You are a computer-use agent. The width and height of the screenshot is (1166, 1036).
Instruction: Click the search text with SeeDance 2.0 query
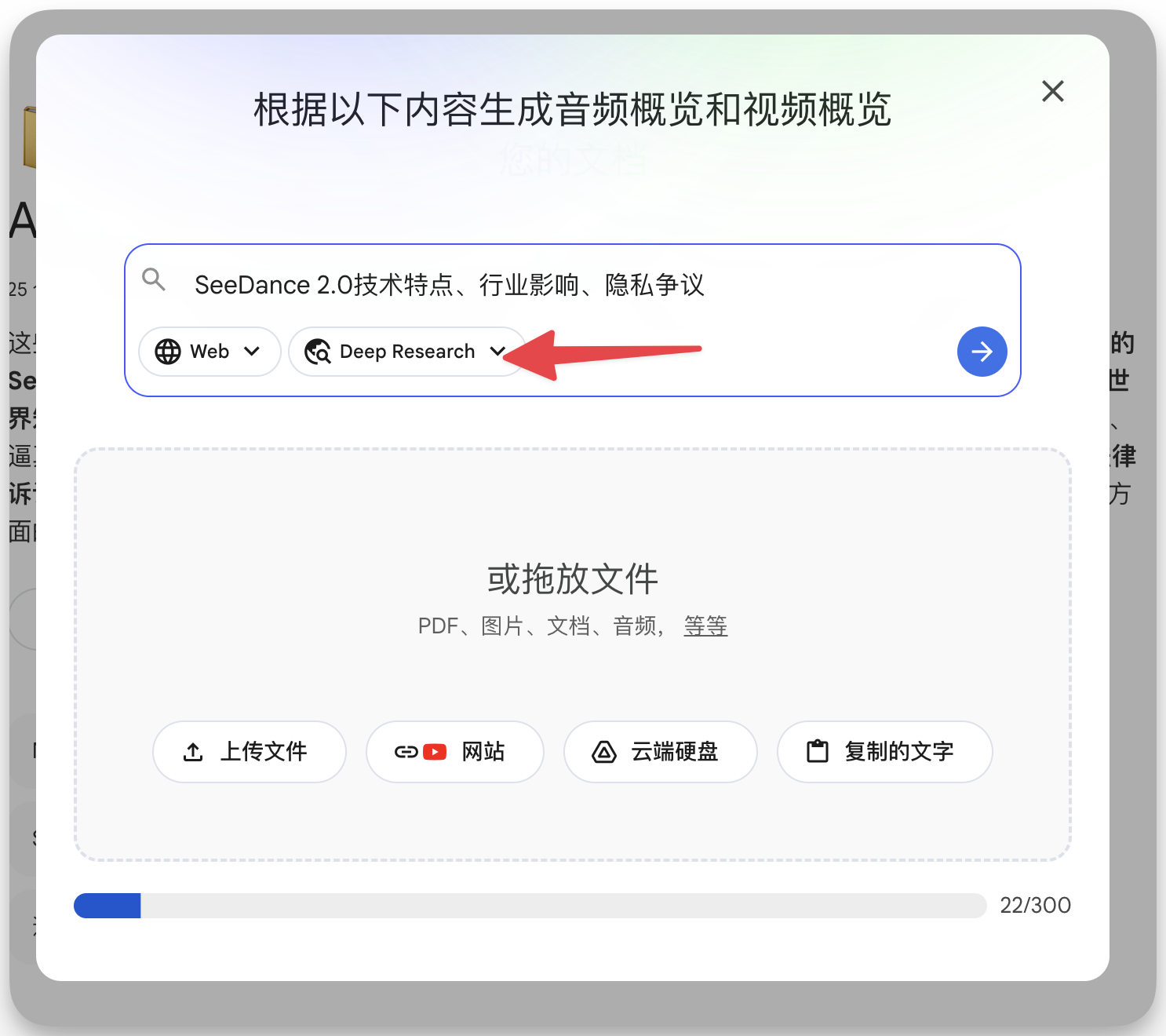point(449,284)
